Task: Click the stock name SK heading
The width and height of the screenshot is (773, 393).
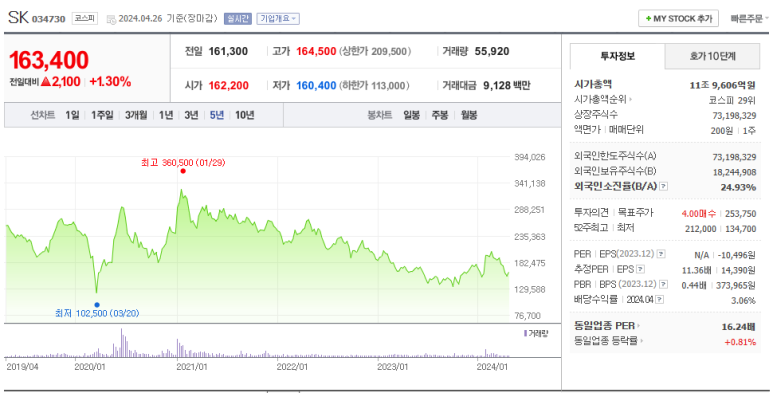Action: tap(18, 17)
